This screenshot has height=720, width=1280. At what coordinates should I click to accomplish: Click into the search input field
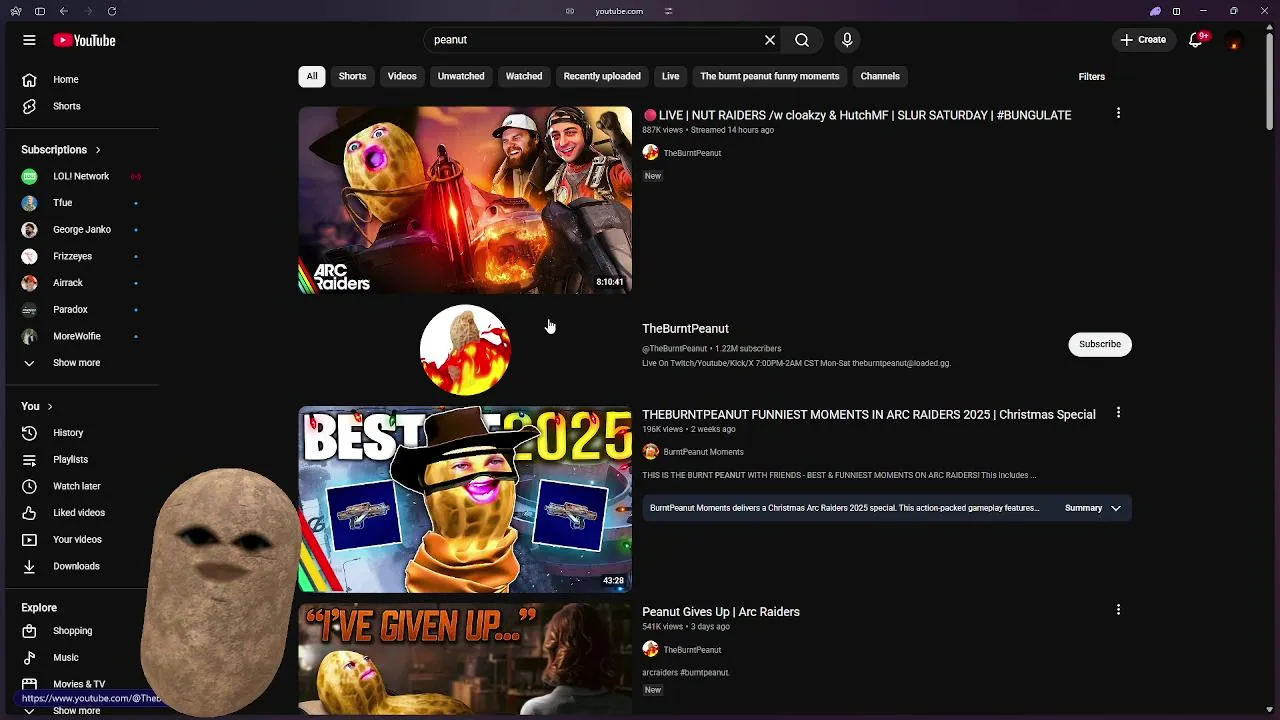595,40
